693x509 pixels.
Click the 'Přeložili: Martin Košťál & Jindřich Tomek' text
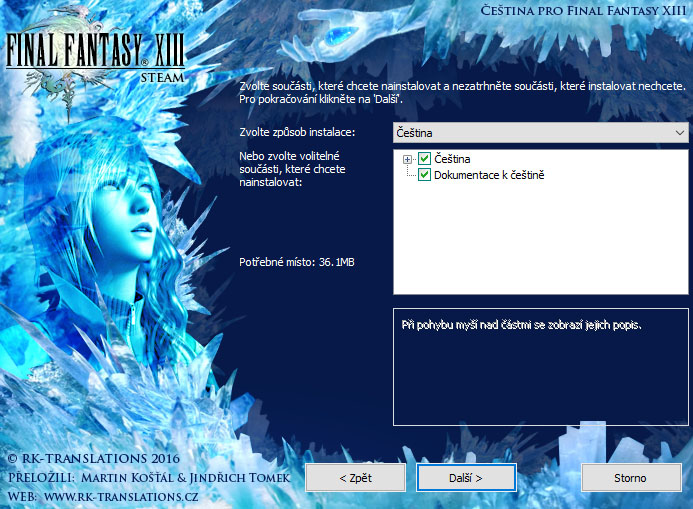[149, 478]
